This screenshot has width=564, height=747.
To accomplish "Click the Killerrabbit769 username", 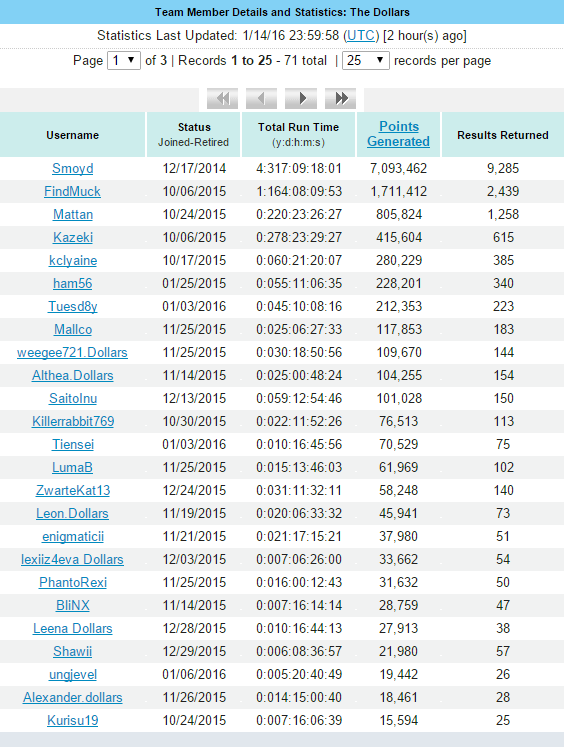I will (73, 422).
